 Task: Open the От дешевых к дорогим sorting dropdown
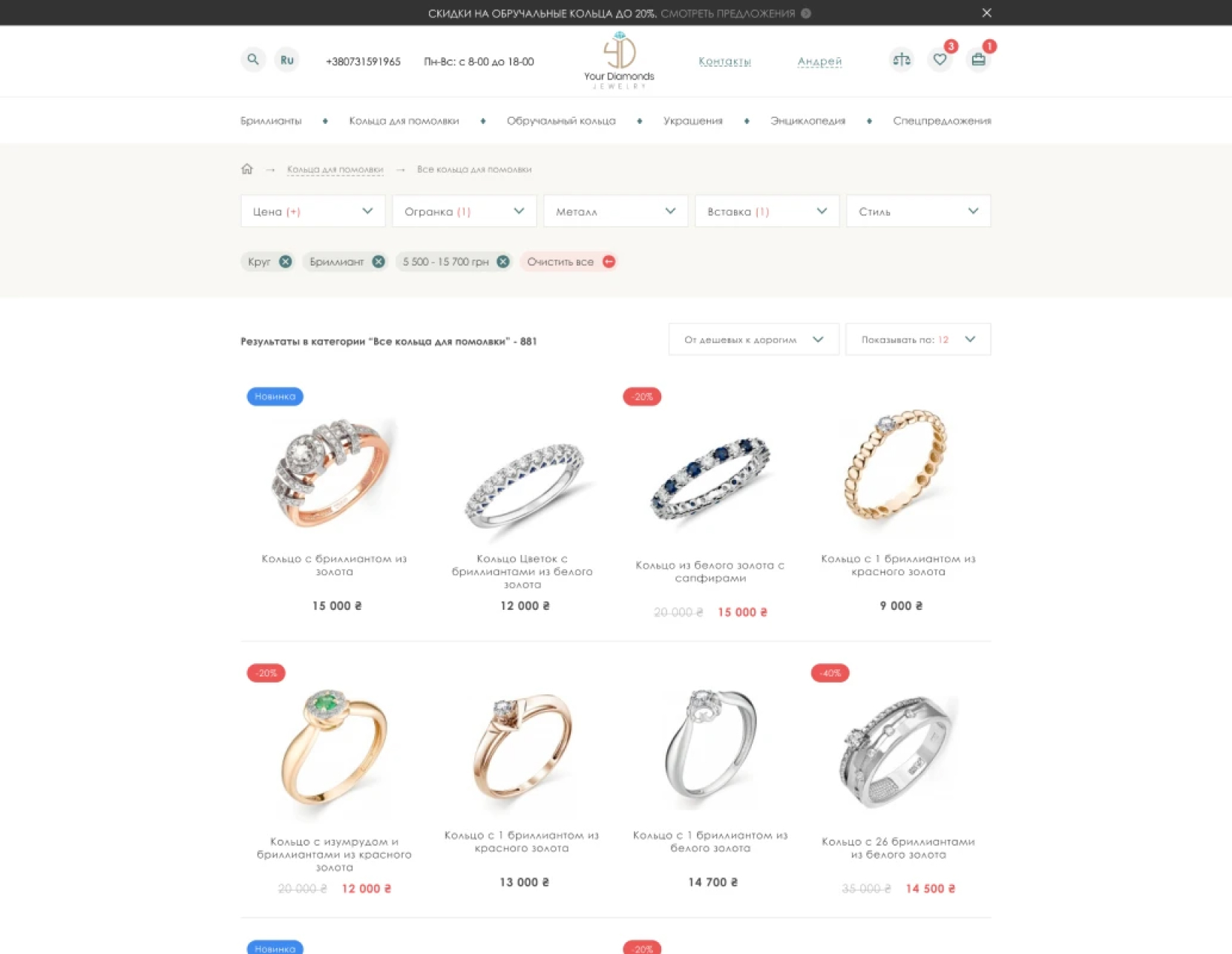(x=753, y=340)
